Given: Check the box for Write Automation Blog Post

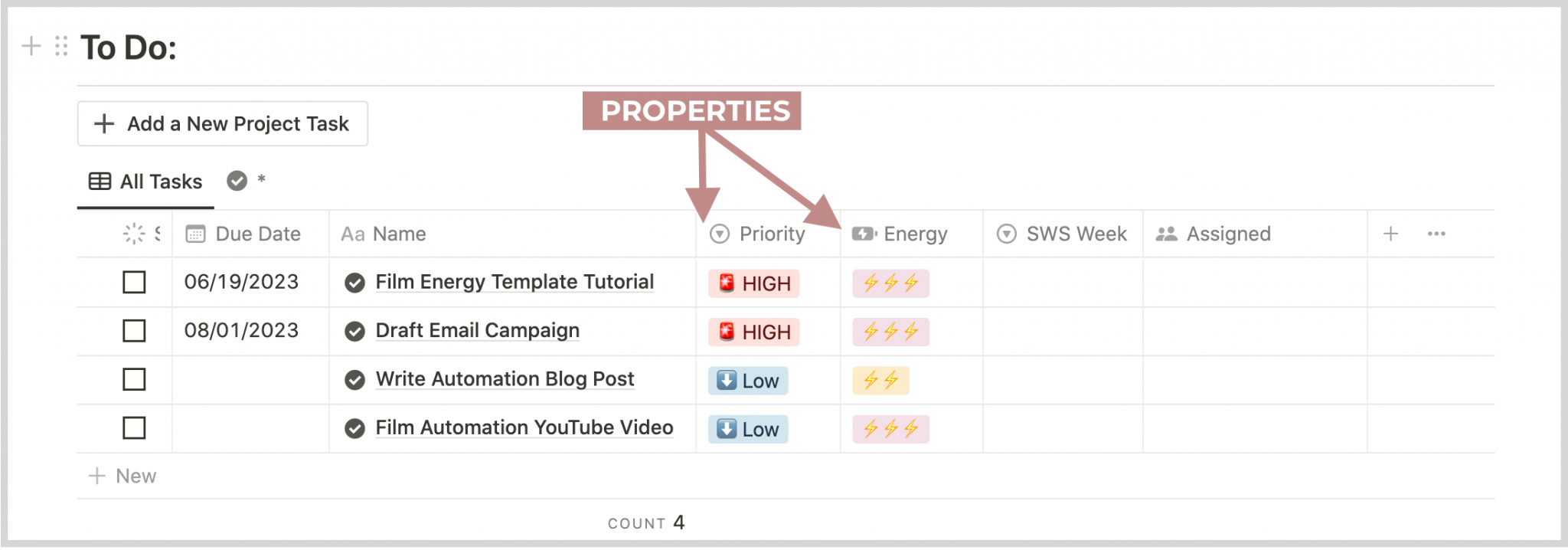Looking at the screenshot, I should click(x=134, y=379).
